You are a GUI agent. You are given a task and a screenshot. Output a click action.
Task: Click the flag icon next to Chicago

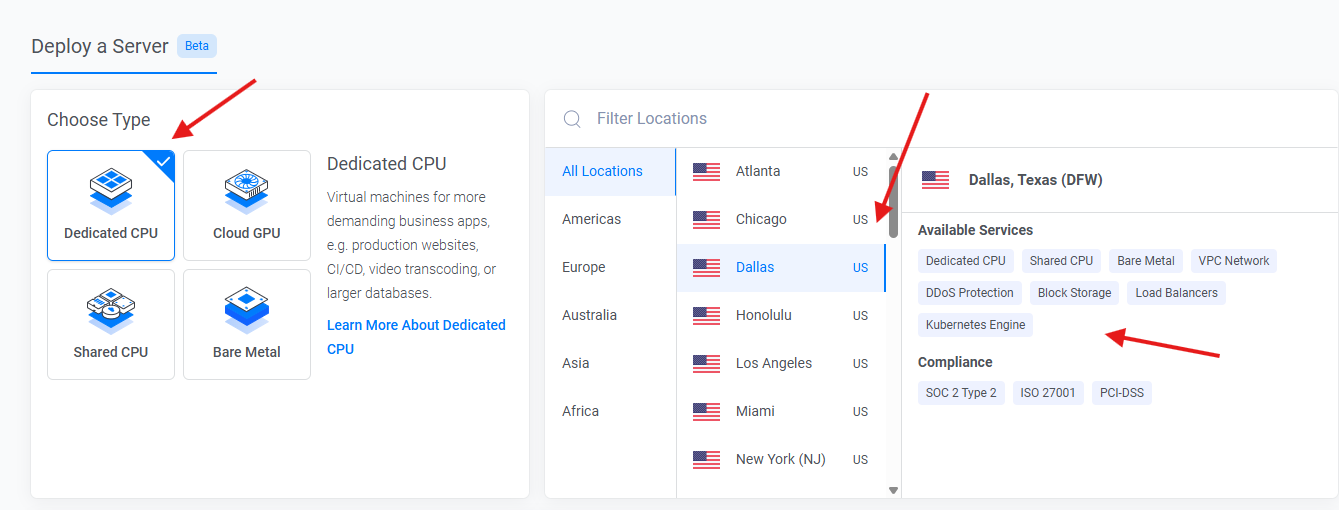[x=706, y=220]
